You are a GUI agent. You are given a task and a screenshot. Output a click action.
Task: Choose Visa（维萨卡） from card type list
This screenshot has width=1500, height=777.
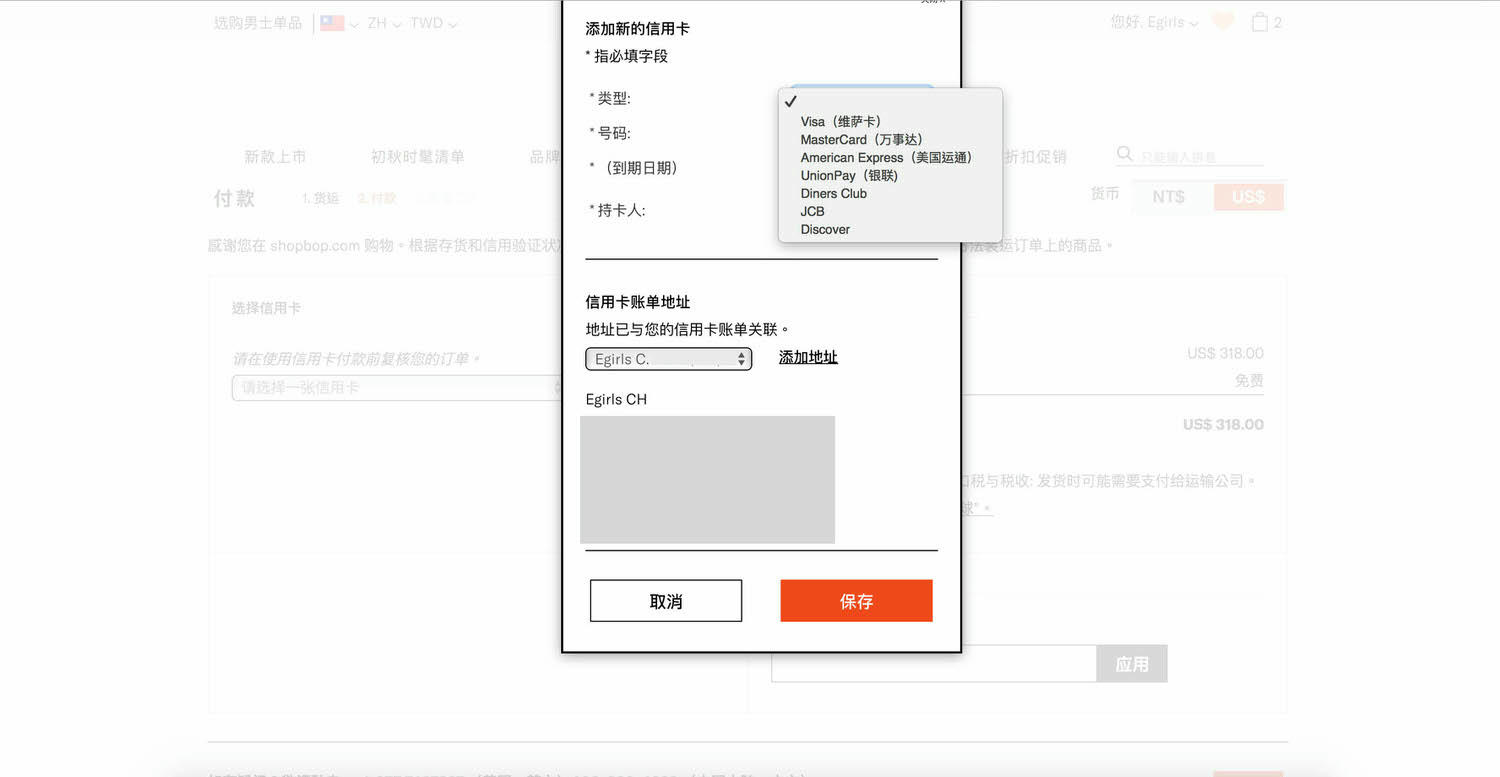[x=840, y=121]
